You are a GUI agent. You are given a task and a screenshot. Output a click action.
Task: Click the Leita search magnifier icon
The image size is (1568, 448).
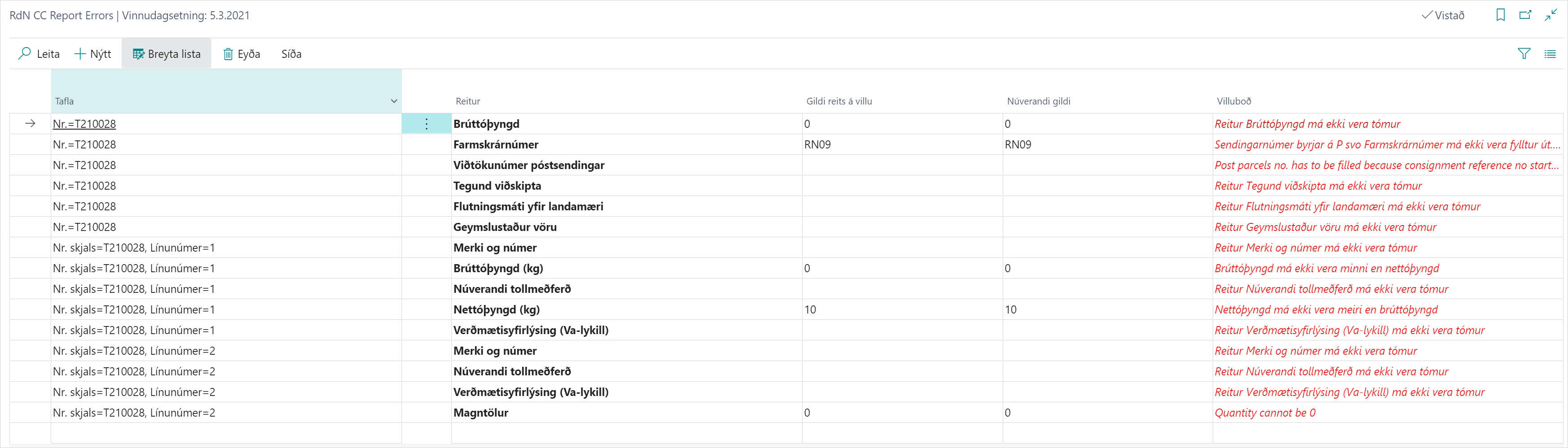point(24,53)
